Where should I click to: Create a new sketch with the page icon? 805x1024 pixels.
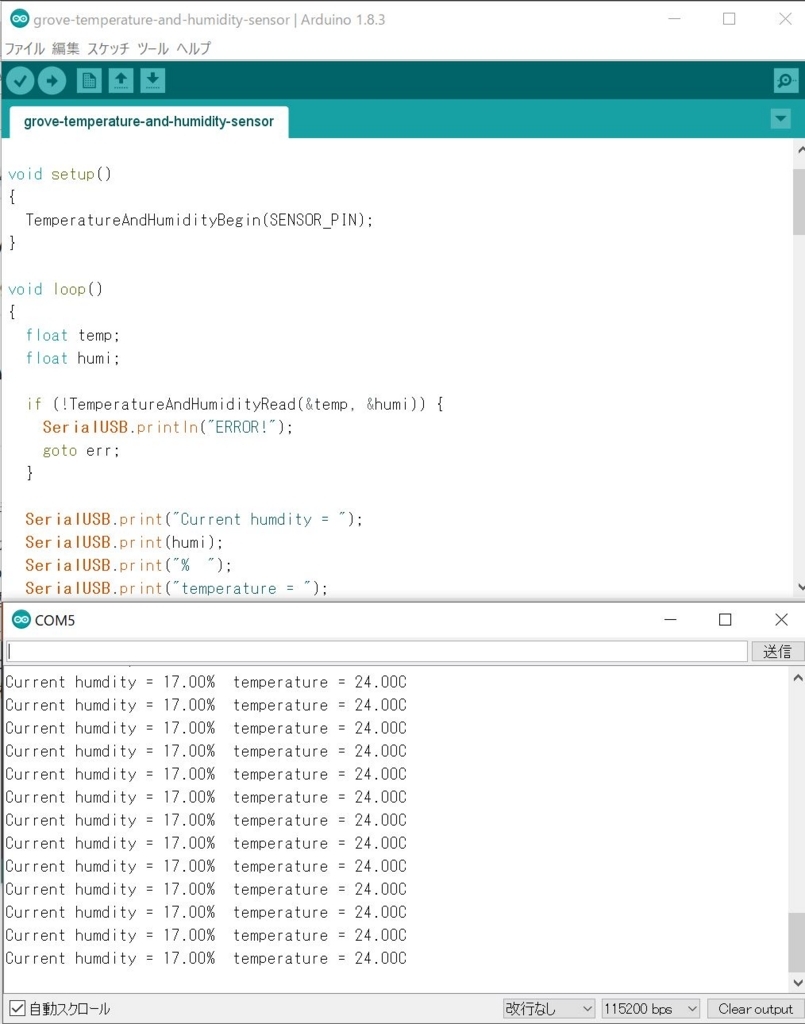(x=89, y=81)
